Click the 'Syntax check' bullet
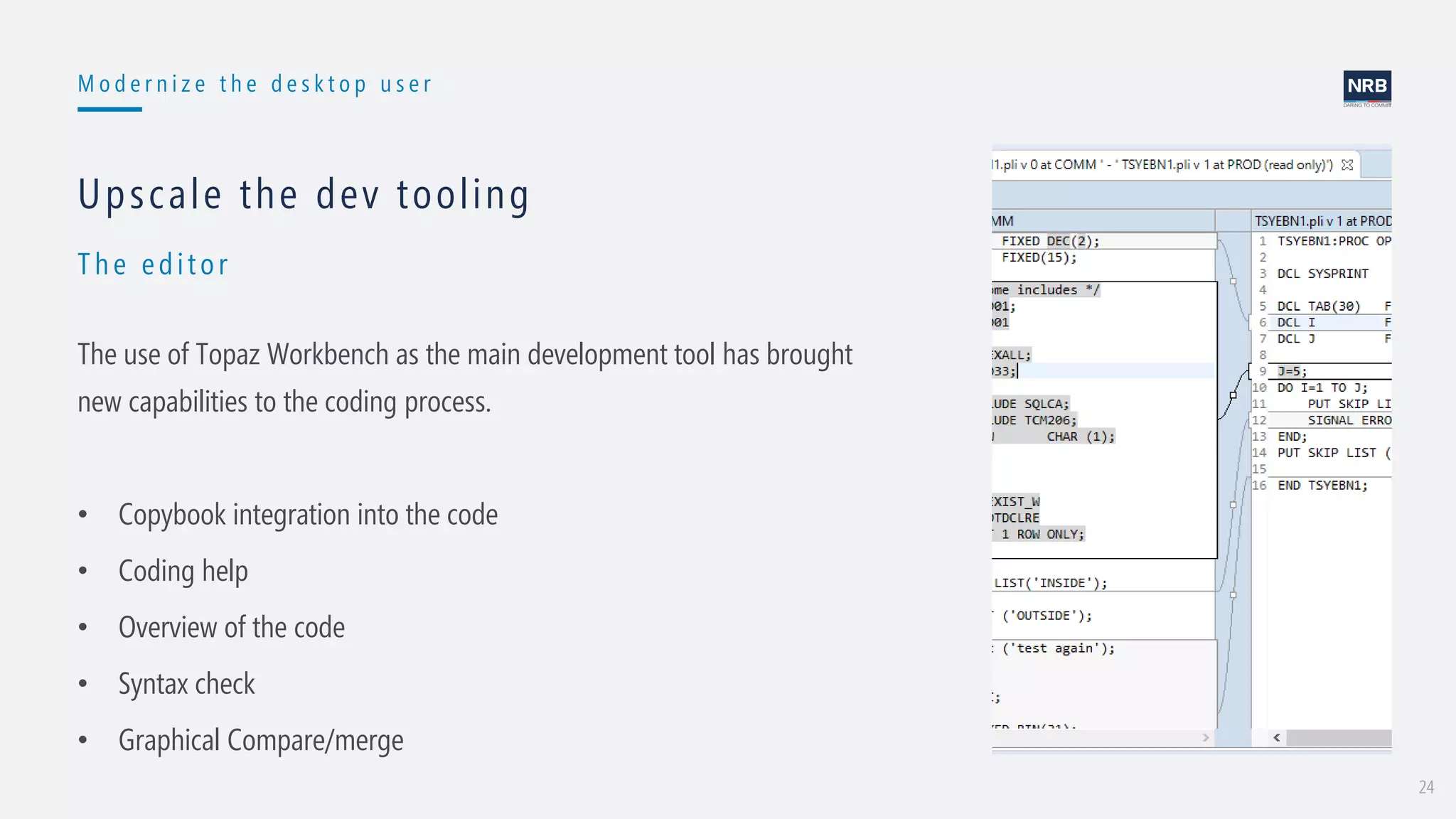This screenshot has width=1456, height=819. click(186, 684)
